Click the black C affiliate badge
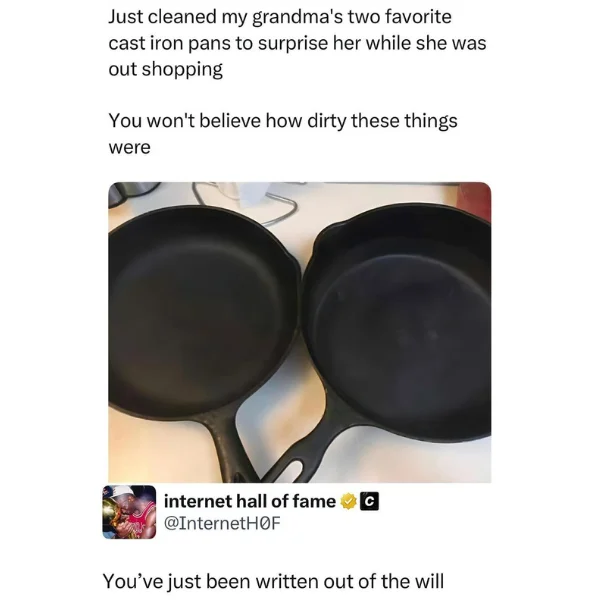This screenshot has height=600, width=600. [370, 502]
